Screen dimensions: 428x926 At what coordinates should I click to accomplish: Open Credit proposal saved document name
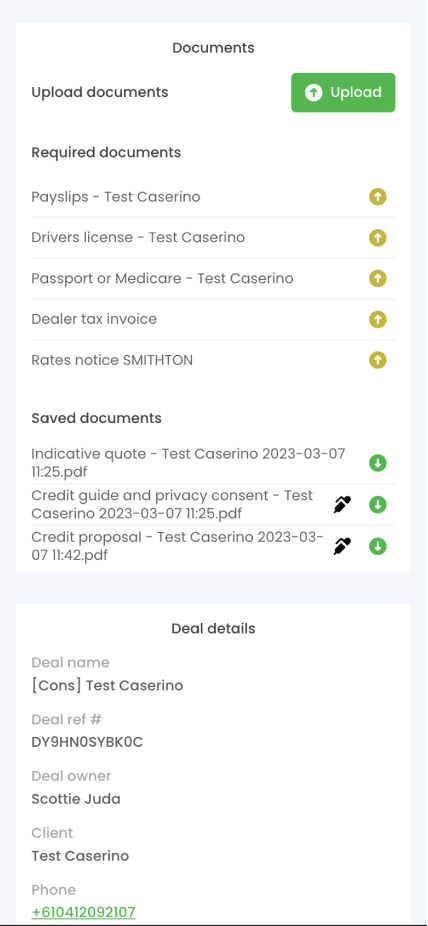[x=178, y=546]
